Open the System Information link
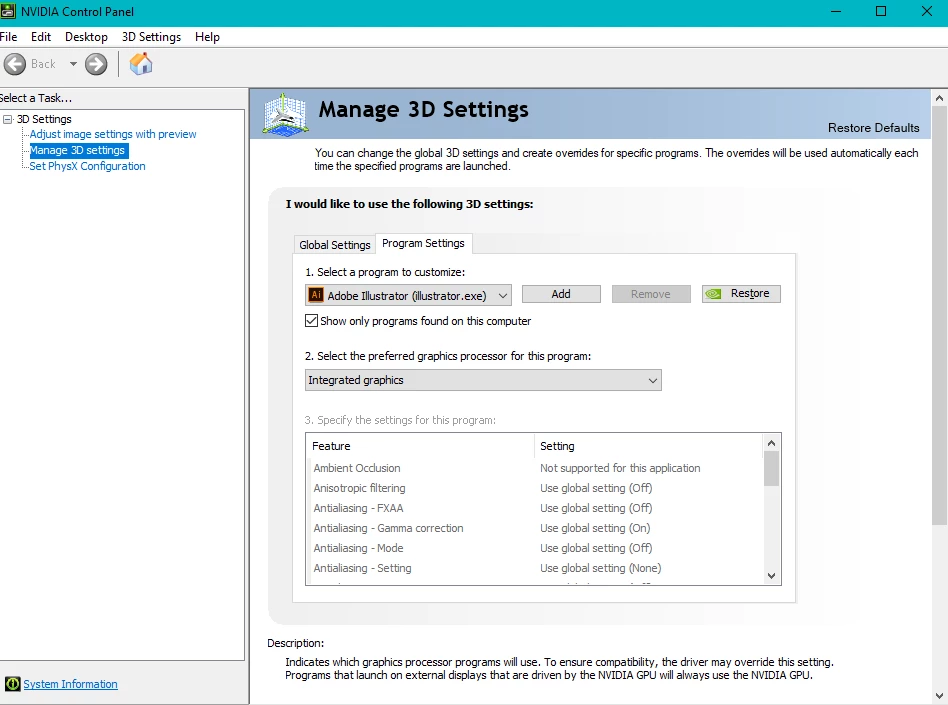948x705 pixels. click(x=70, y=684)
